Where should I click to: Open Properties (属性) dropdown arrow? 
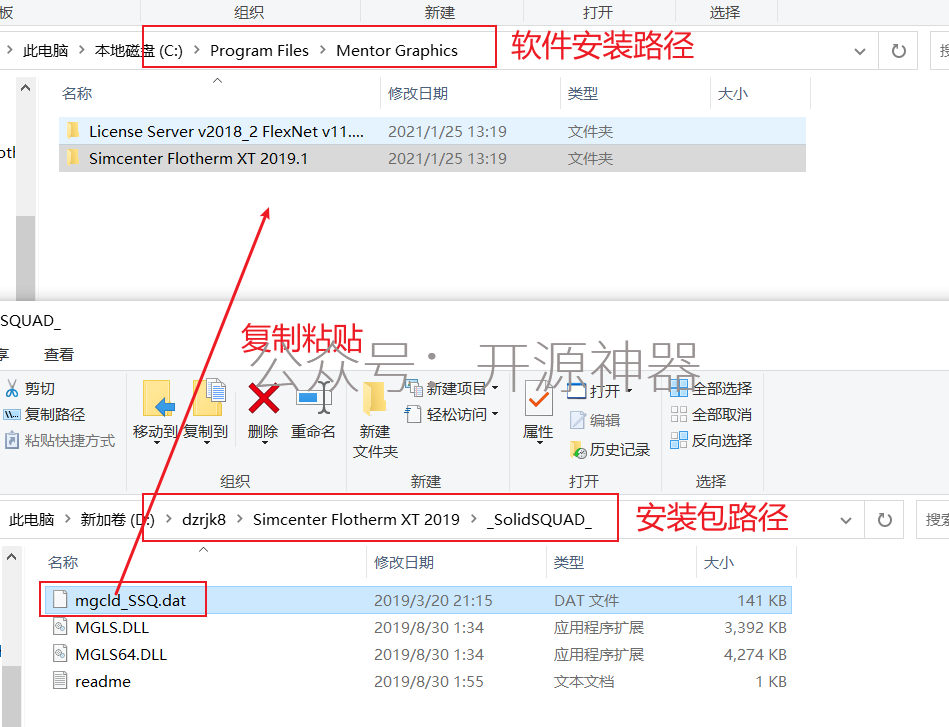click(x=538, y=444)
